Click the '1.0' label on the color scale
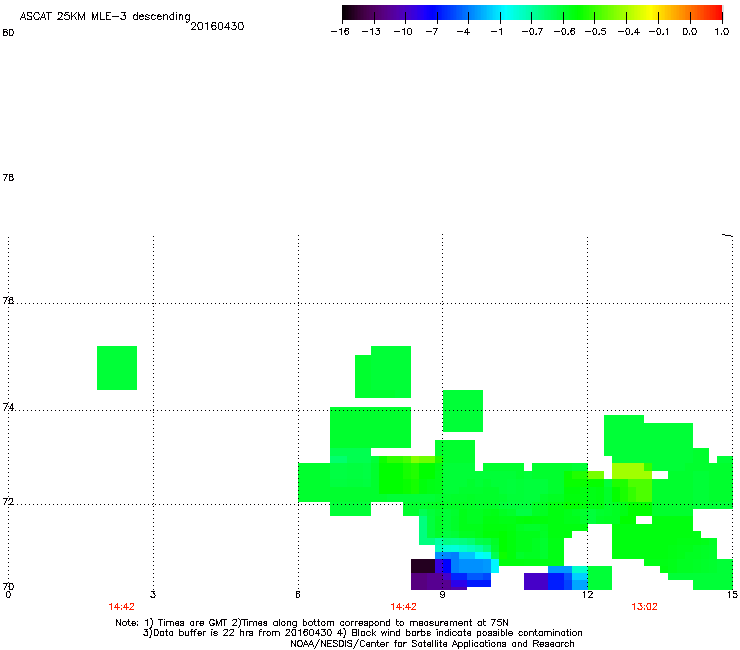Image resolution: width=740 pixels, height=650 pixels. (x=722, y=32)
